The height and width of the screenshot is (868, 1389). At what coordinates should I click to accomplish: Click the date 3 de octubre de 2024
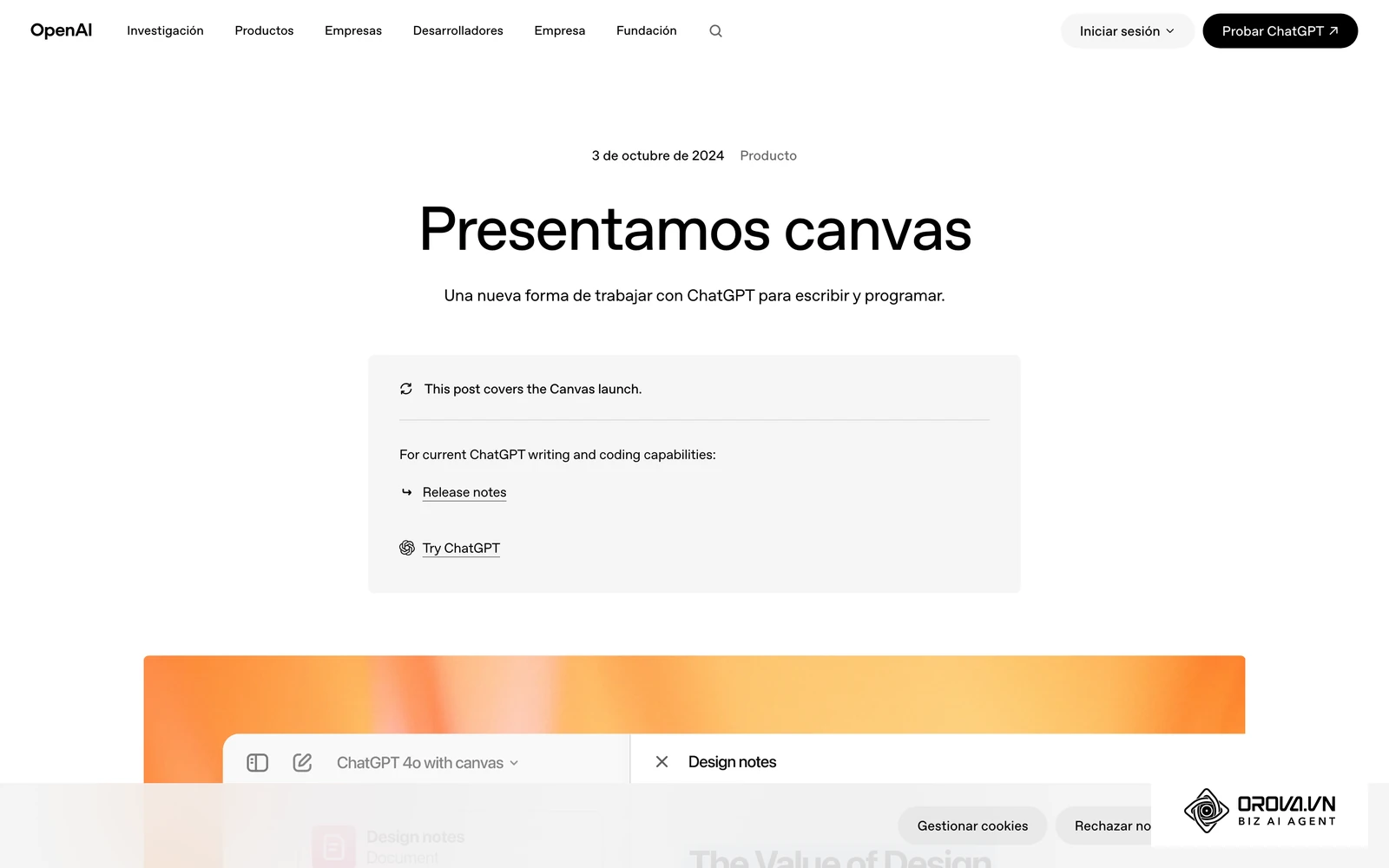[658, 155]
